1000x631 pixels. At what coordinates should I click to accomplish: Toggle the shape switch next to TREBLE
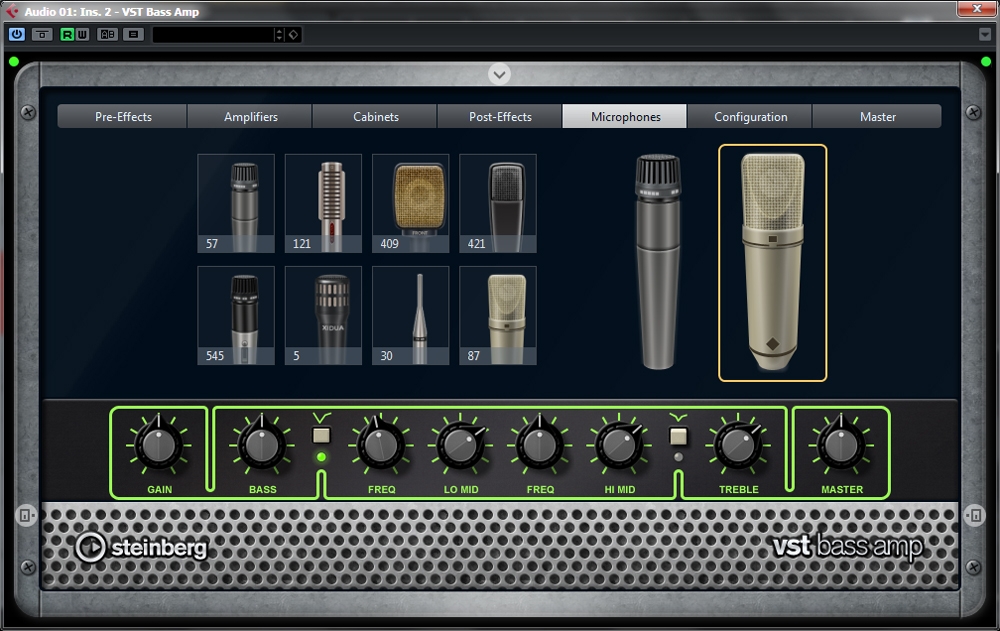coord(678,436)
